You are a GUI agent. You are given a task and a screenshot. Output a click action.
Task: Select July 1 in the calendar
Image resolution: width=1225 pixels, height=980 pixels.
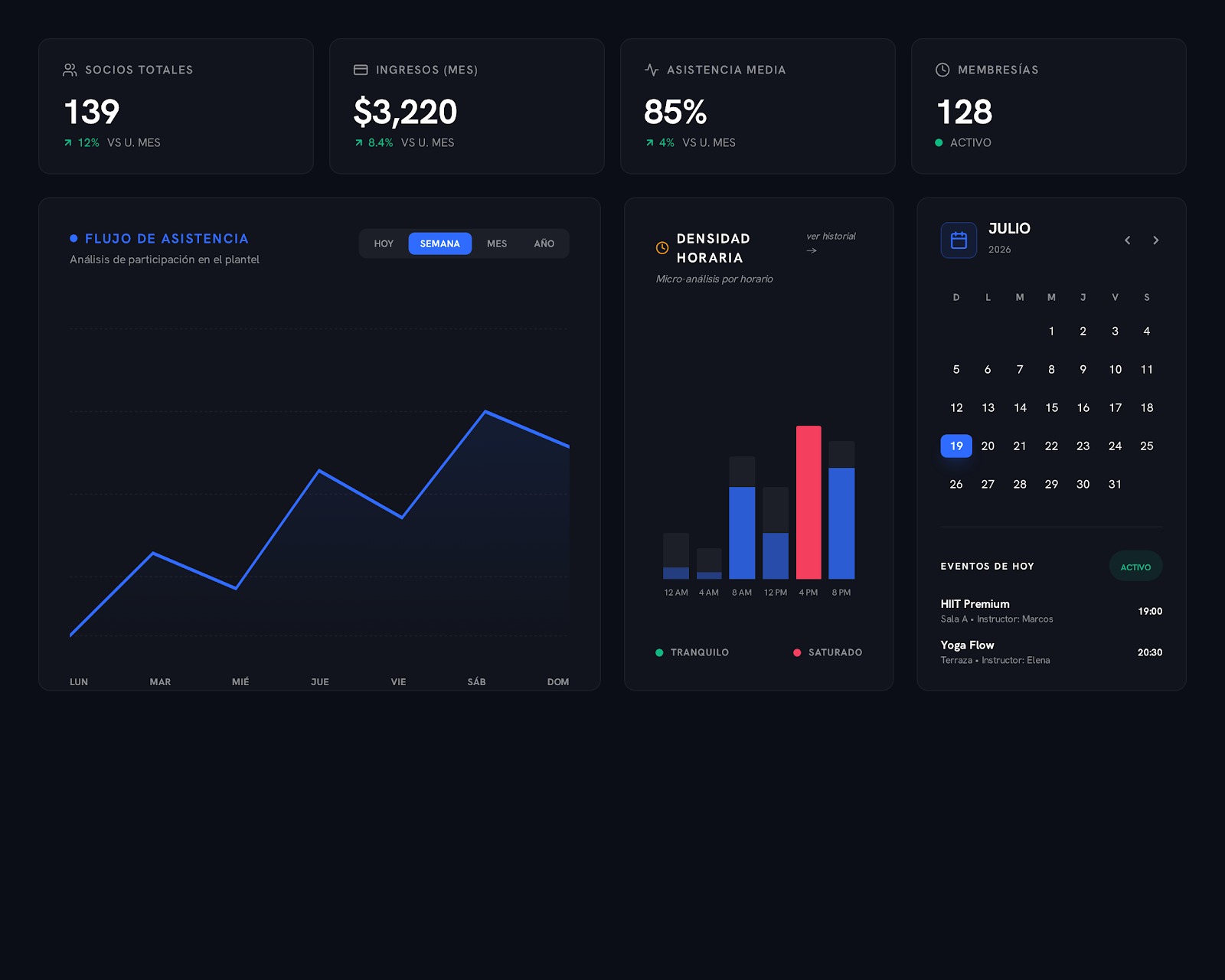click(x=1051, y=331)
